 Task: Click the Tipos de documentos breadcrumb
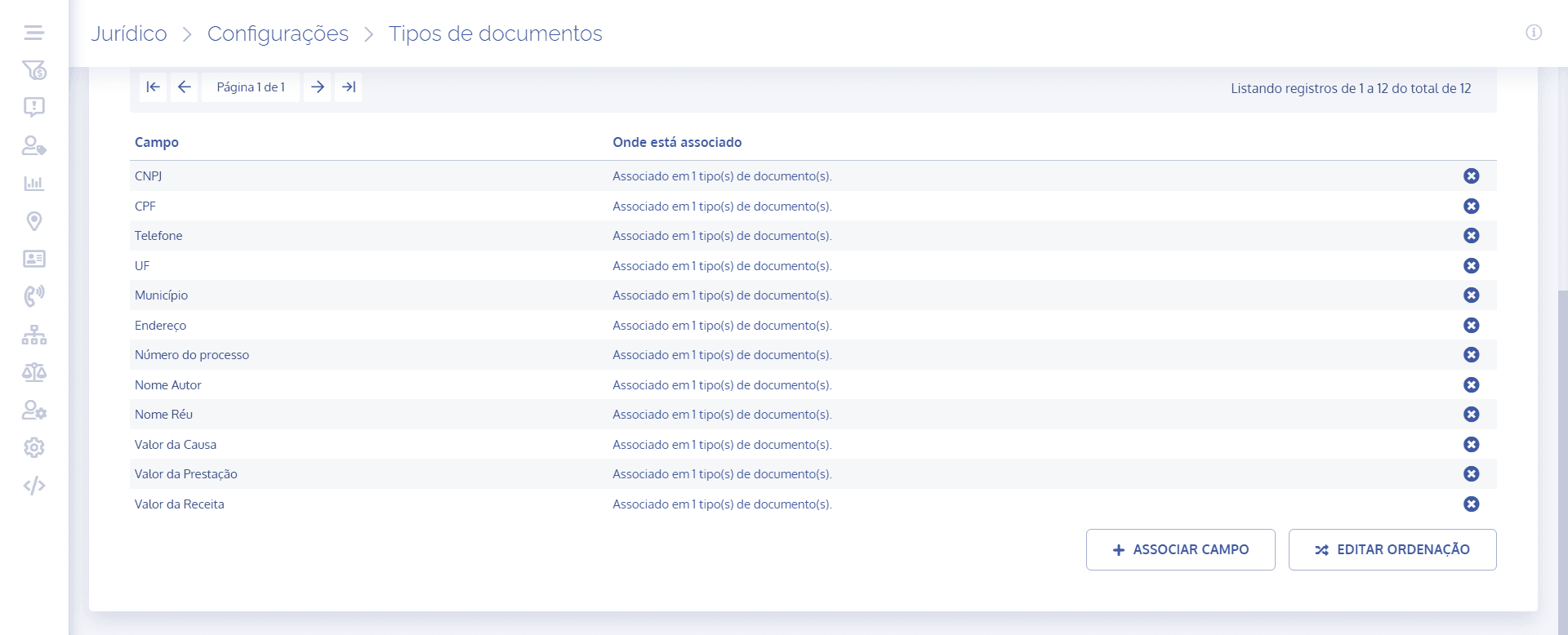496,33
